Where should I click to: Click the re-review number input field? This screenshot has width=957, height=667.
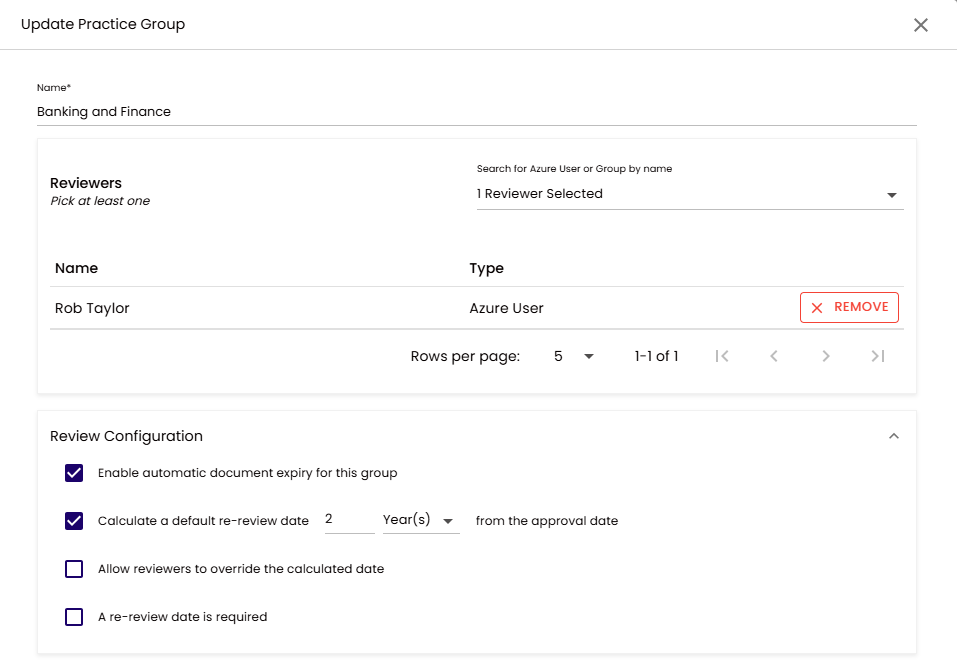[349, 521]
